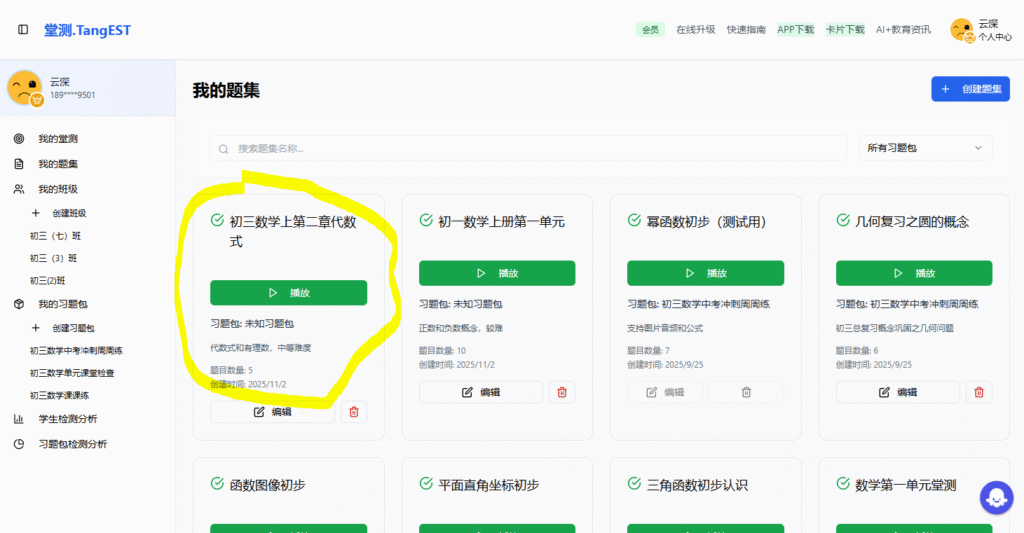This screenshot has width=1024, height=533.
Task: Click the red delete icon on 初一数学上册第一单元 card
Action: click(x=562, y=392)
